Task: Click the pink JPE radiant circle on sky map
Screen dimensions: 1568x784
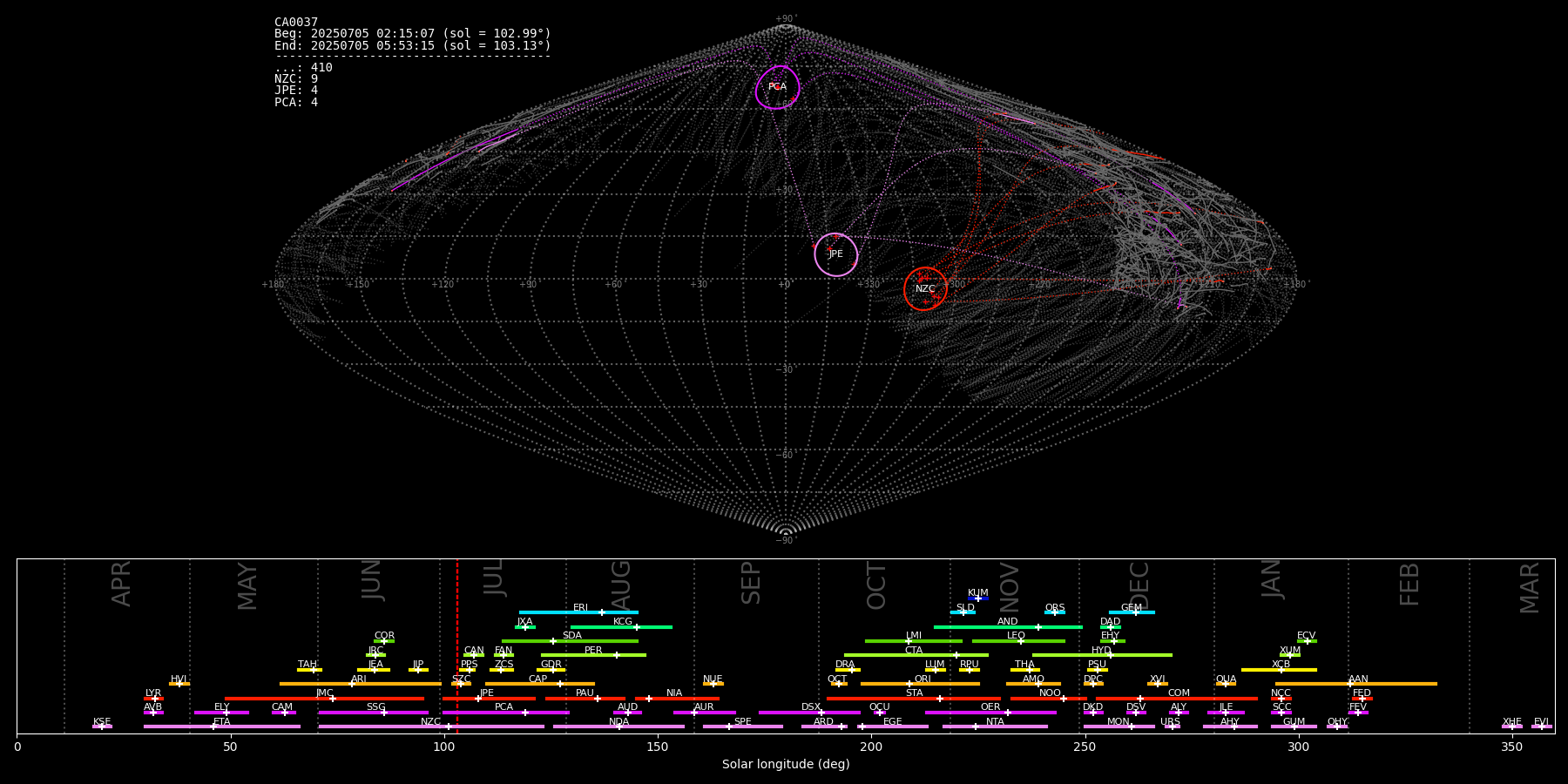Action: 836,254
